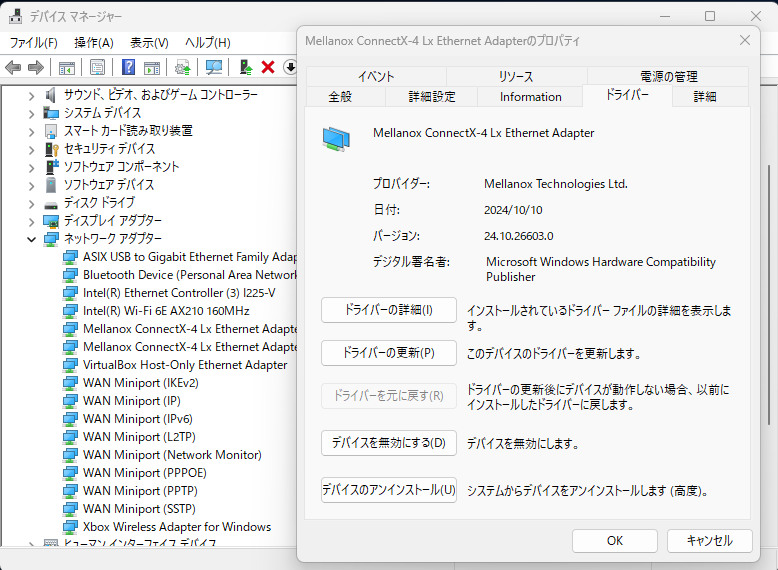Switch to the リソース tab
This screenshot has height=570, width=778.
click(x=516, y=76)
